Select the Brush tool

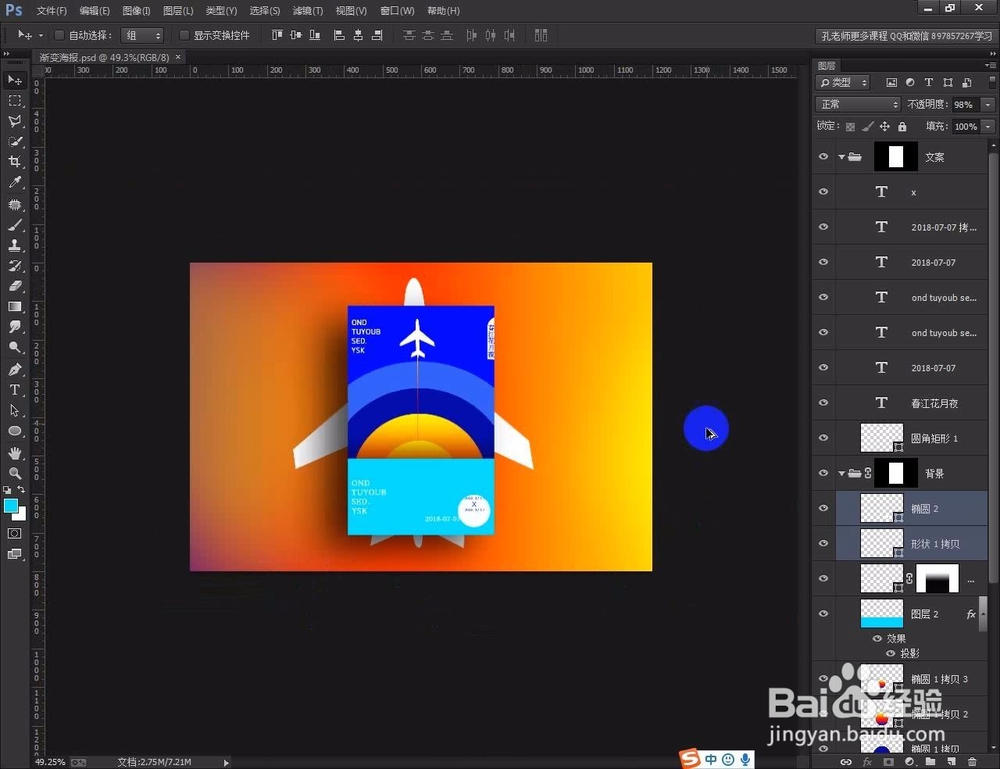(13, 223)
